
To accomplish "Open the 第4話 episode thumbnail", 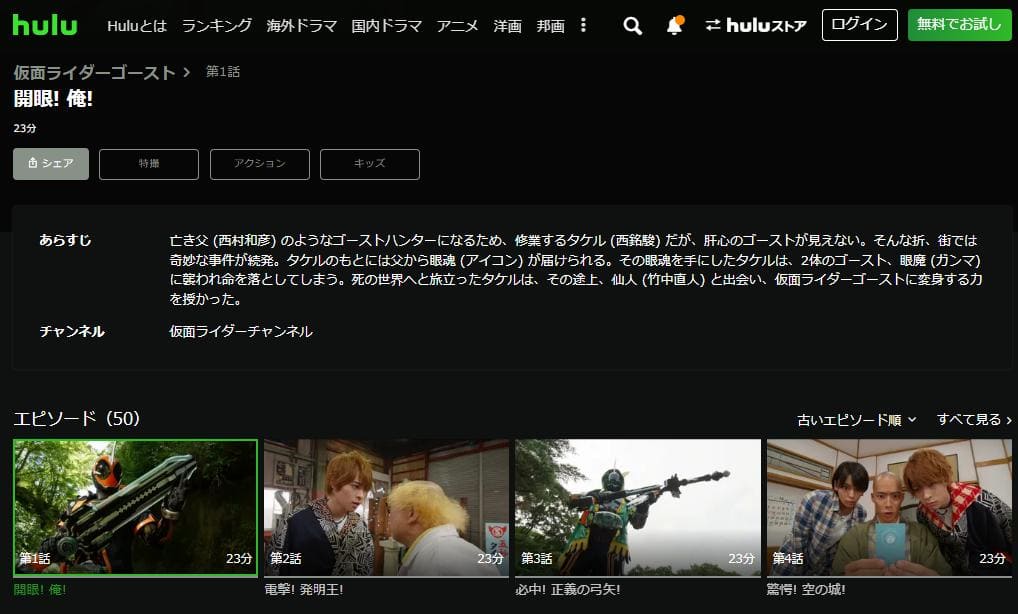I will coord(889,508).
